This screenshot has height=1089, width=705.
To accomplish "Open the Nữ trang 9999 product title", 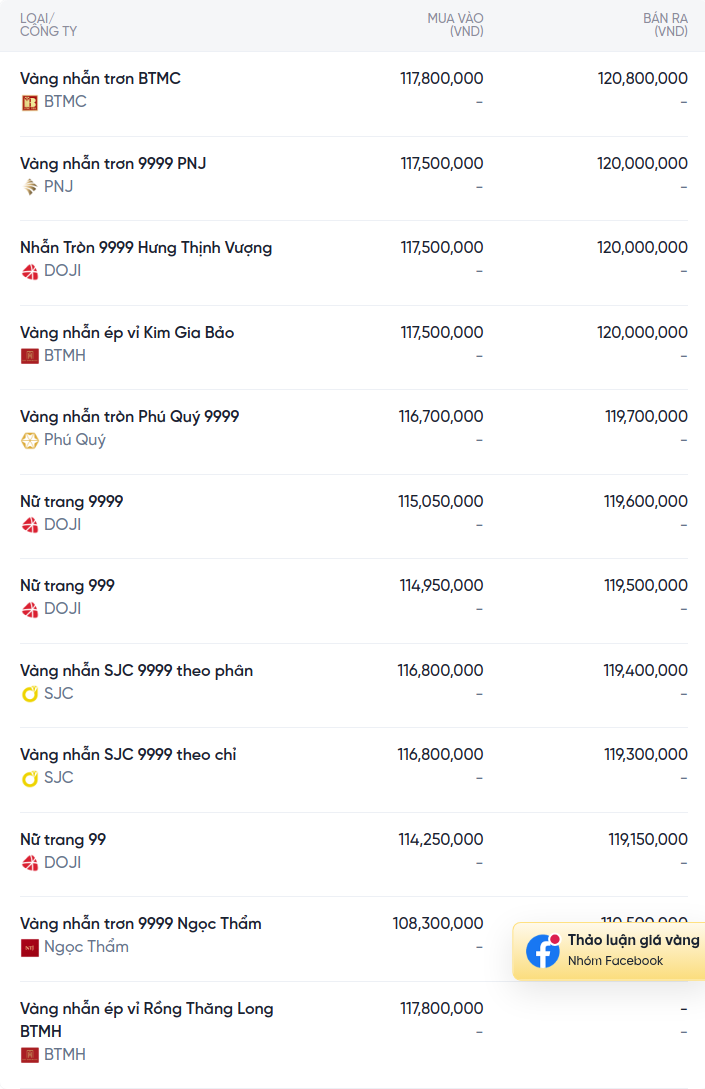I will point(71,501).
